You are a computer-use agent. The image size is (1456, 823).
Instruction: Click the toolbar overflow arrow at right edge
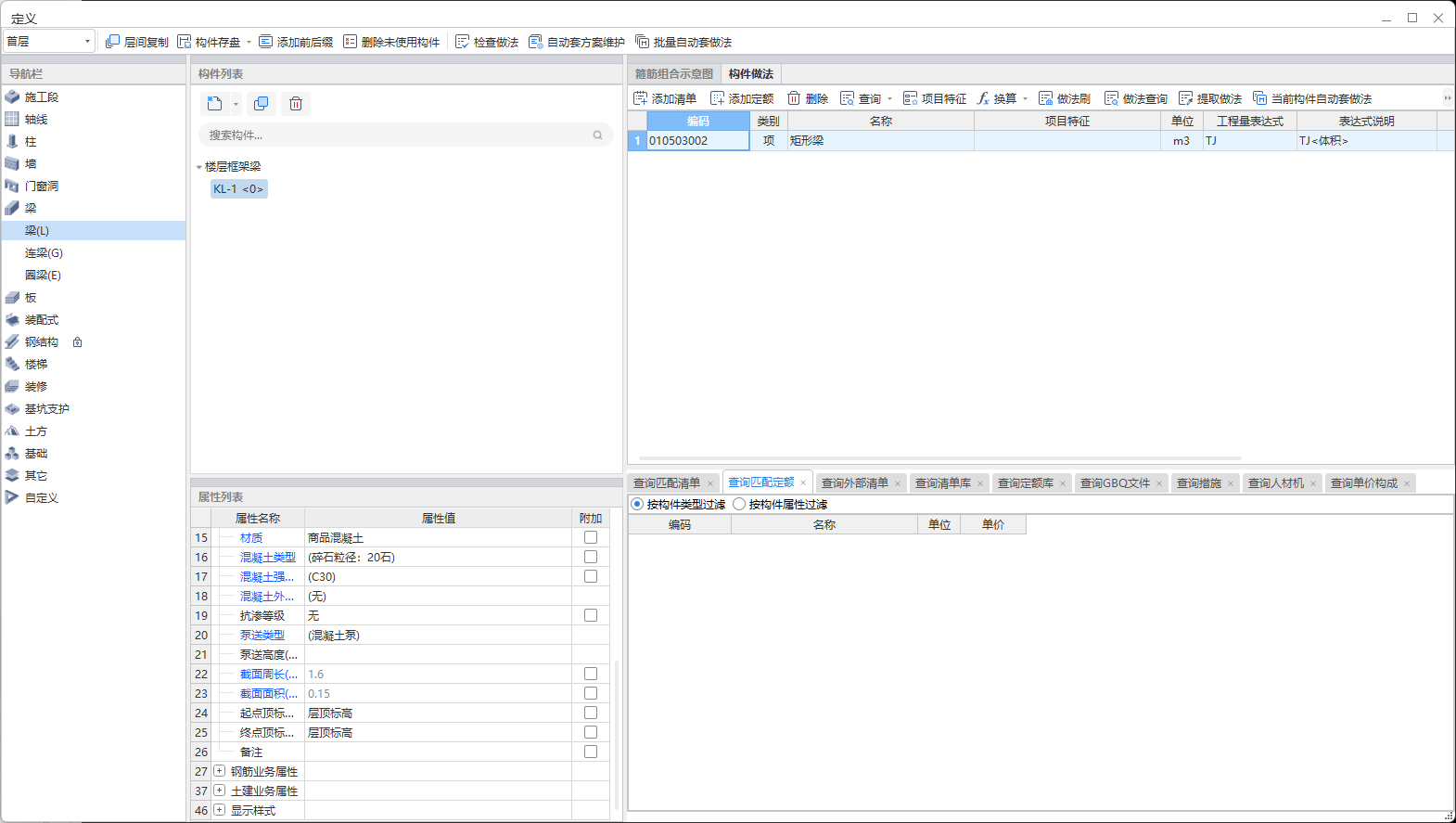point(1447,97)
